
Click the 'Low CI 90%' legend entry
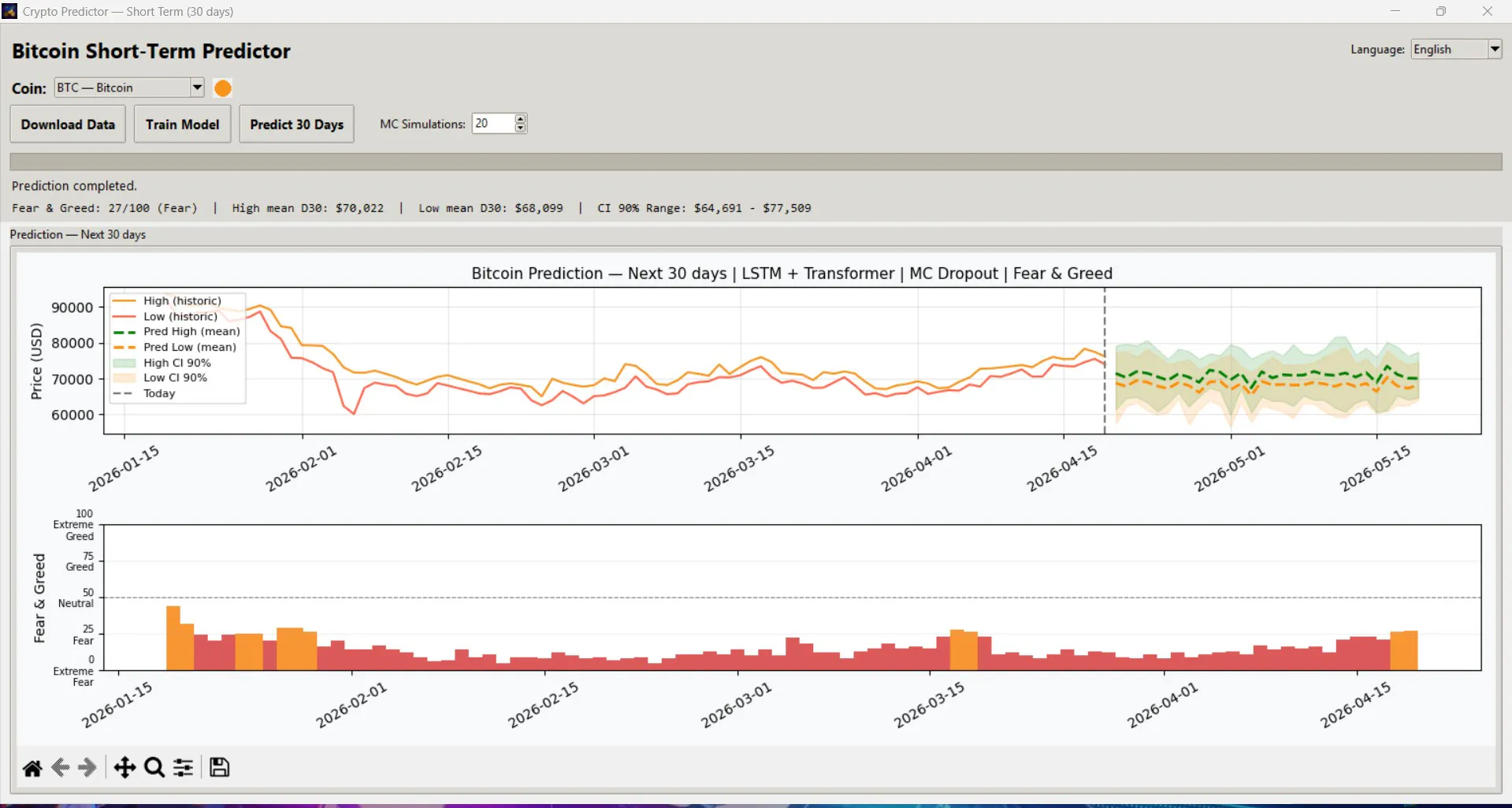click(x=175, y=378)
